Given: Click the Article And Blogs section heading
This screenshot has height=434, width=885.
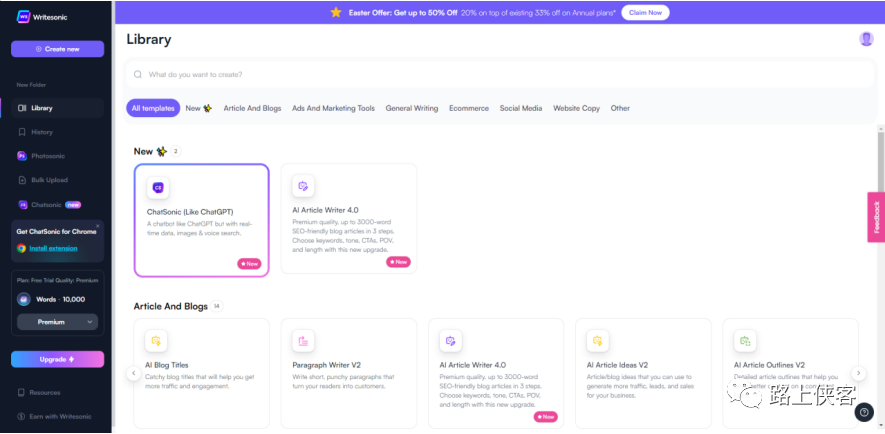Looking at the screenshot, I should [170, 306].
